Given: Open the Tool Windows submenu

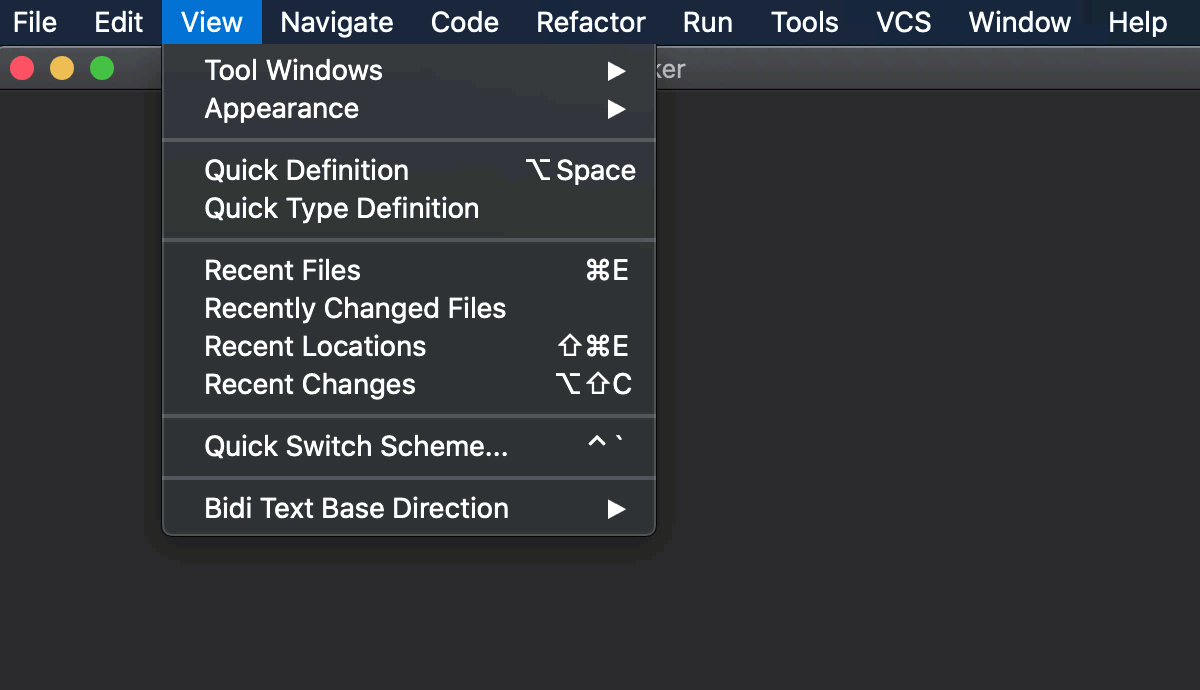Looking at the screenshot, I should click(x=293, y=70).
